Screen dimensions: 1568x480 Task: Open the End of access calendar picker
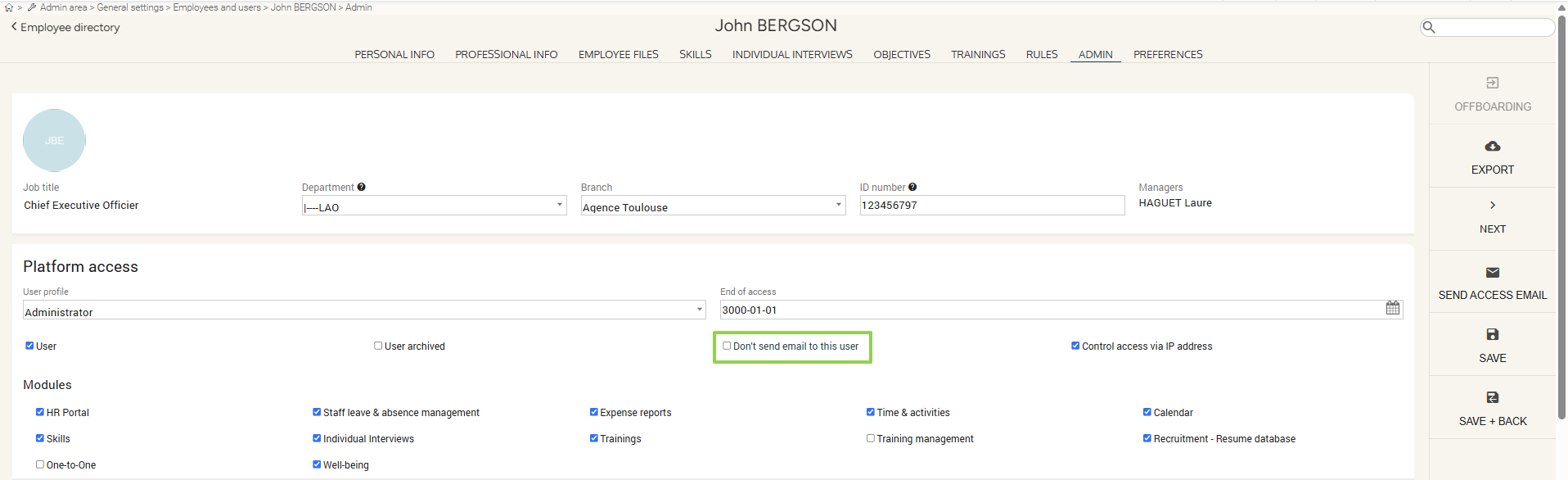[1392, 309]
